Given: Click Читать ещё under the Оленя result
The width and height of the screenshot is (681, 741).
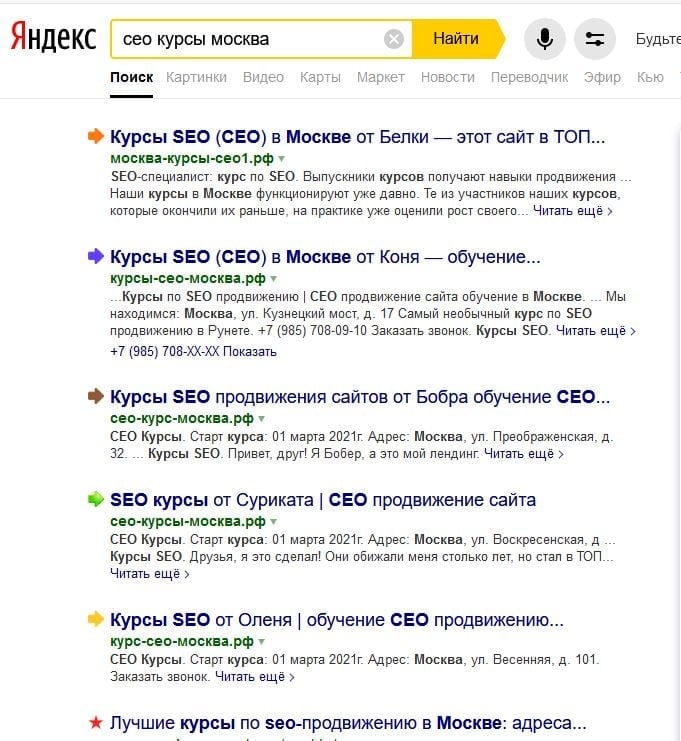Looking at the screenshot, I should 255,677.
